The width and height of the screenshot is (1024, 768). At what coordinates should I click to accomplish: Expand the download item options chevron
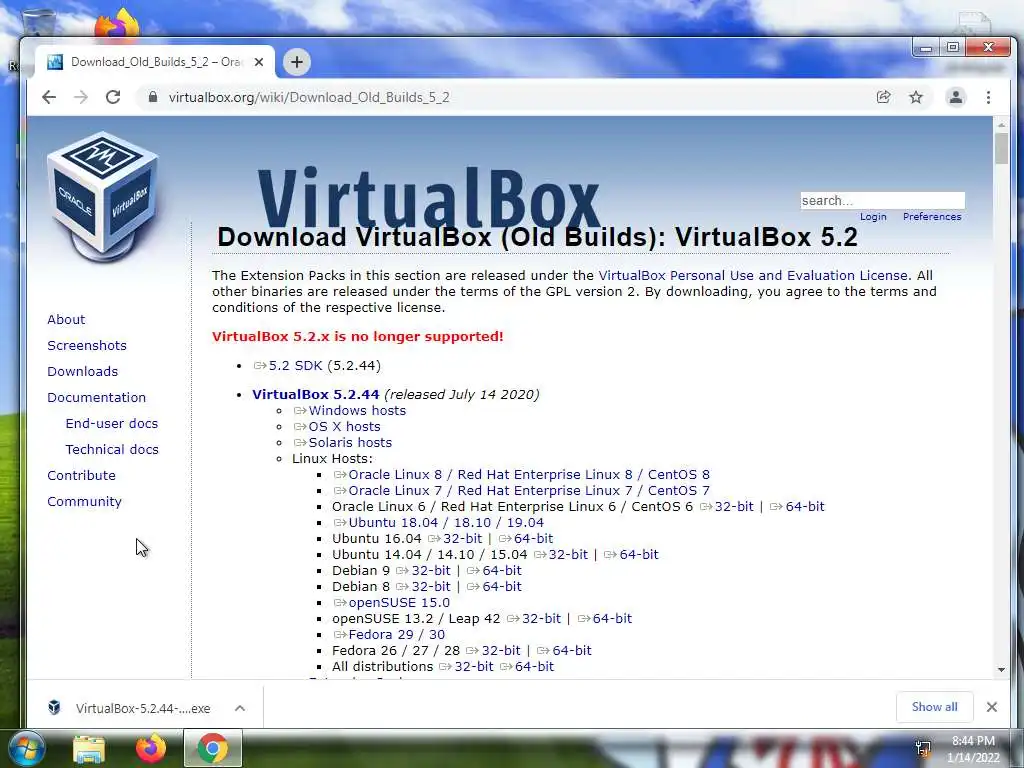(x=240, y=708)
